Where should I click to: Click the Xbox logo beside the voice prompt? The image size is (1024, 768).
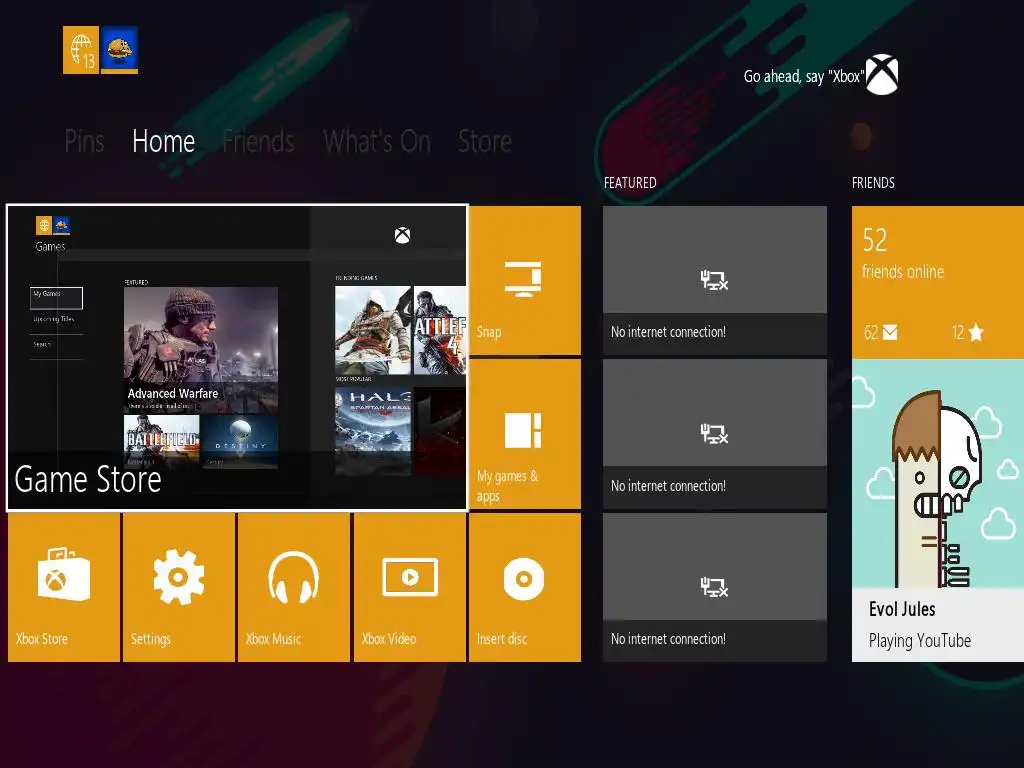pyautogui.click(x=882, y=74)
